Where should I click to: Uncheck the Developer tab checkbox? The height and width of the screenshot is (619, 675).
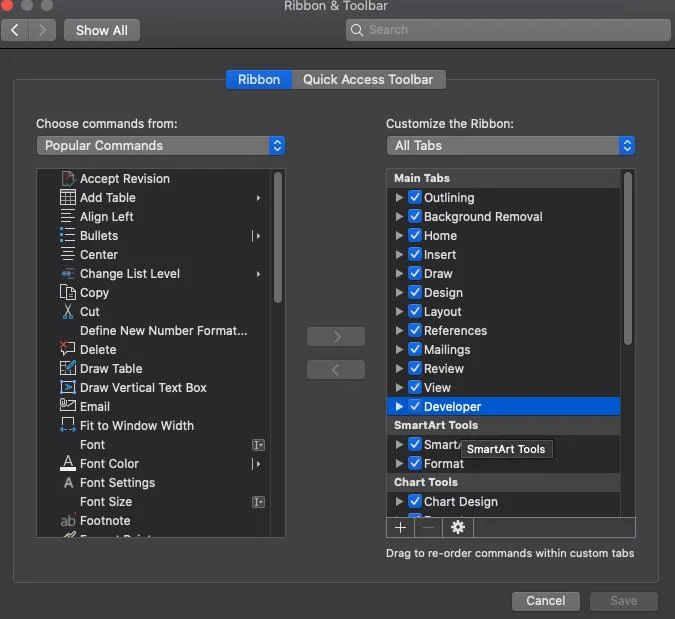415,406
